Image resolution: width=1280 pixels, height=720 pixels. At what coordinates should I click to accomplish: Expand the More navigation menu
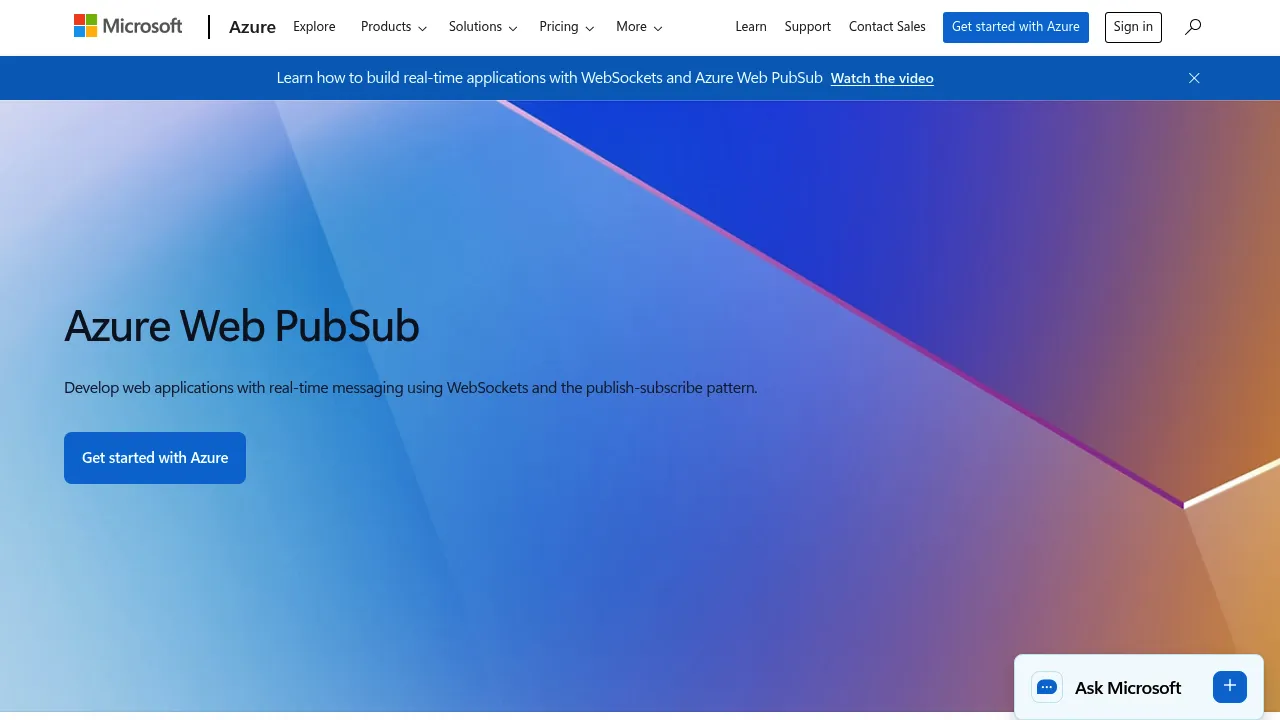pyautogui.click(x=639, y=27)
